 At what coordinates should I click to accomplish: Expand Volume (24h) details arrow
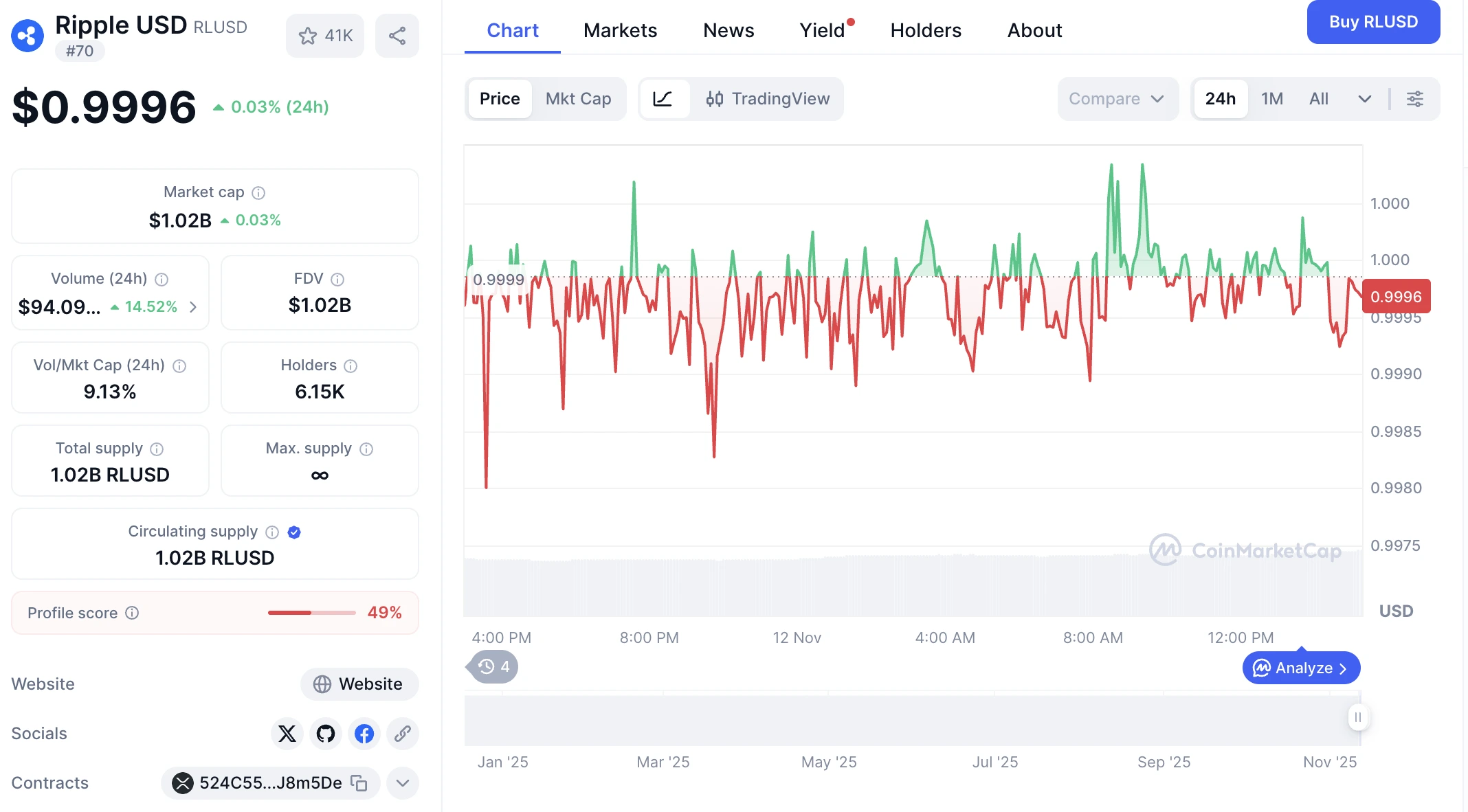(193, 307)
